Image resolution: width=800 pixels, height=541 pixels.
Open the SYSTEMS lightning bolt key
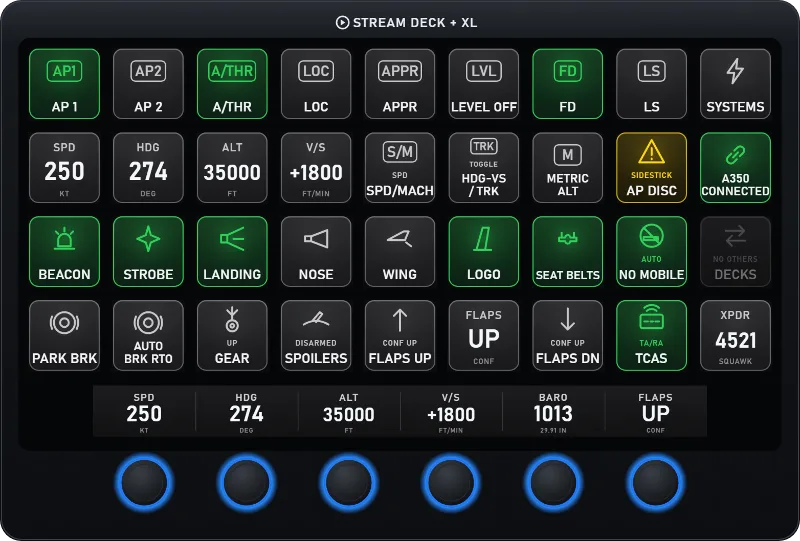tap(735, 84)
